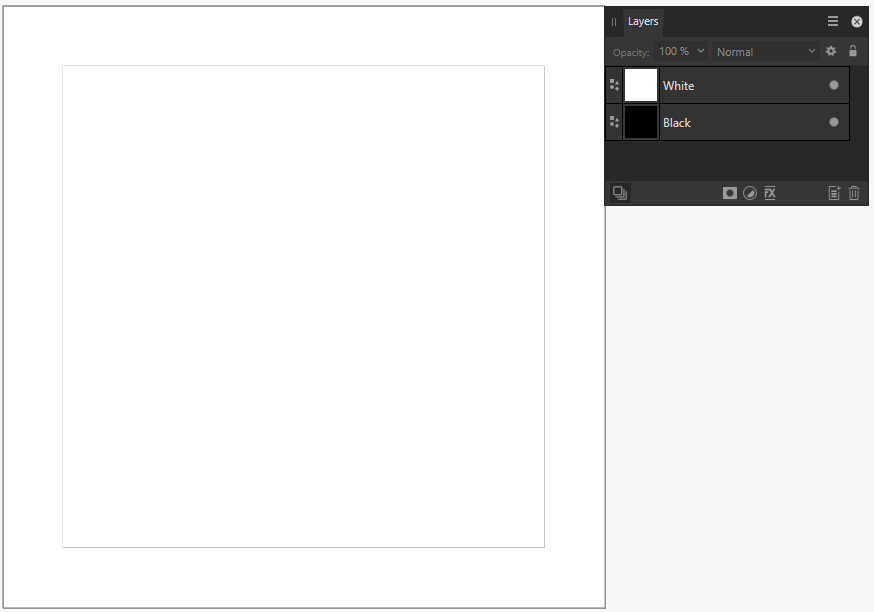Click the panel drag handle beside Layers
This screenshot has height=612, width=874.
pos(614,22)
